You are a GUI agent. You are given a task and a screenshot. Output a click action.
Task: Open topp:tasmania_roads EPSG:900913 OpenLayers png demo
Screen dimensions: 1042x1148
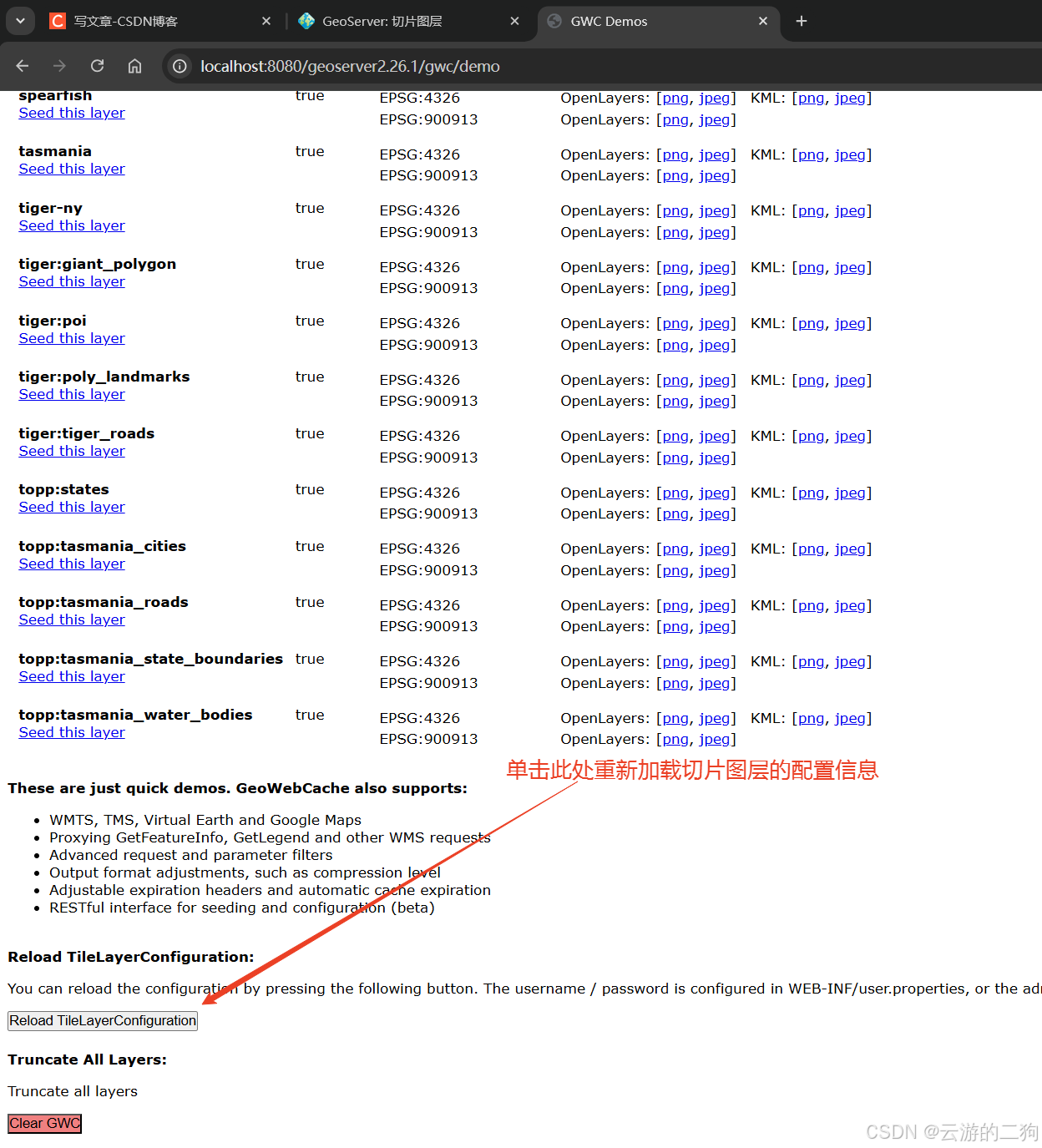point(675,626)
